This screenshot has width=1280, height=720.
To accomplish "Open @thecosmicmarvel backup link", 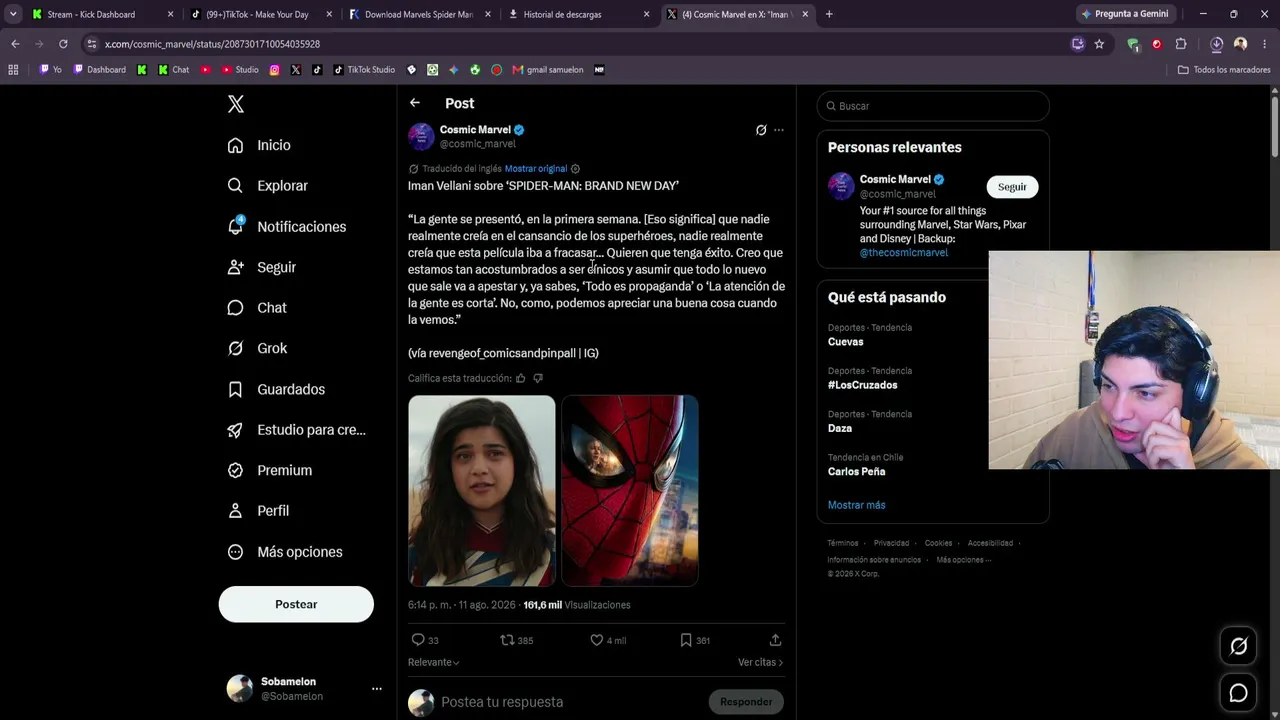I will (904, 253).
